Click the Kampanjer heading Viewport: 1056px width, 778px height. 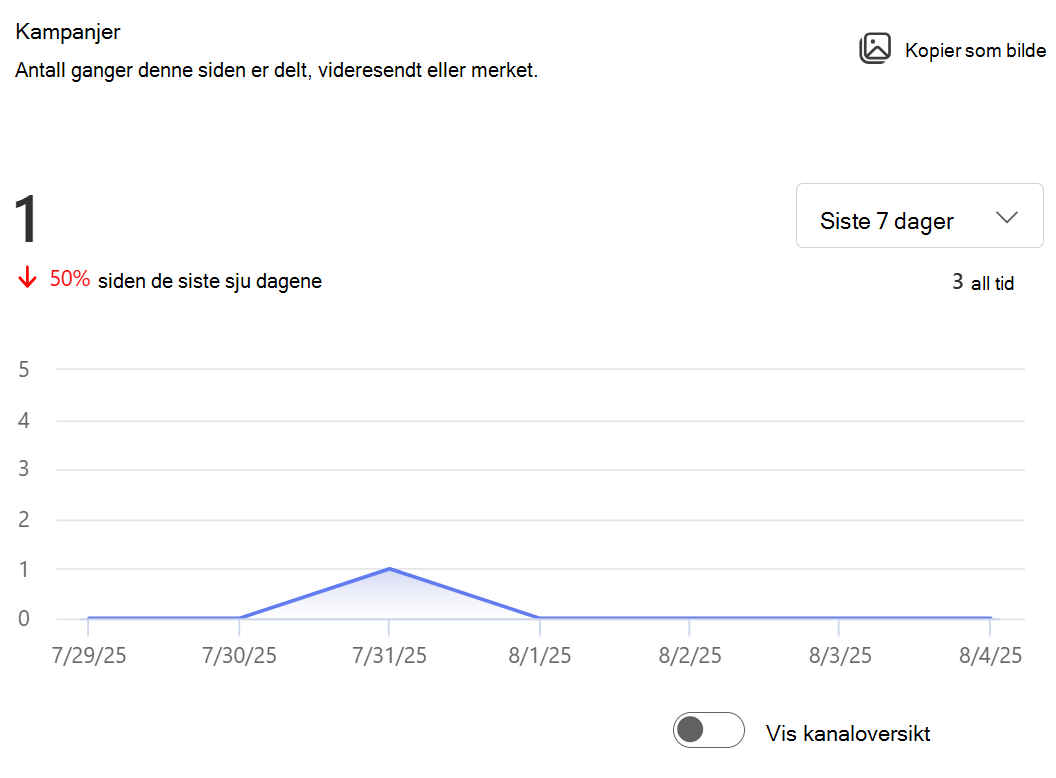point(67,32)
